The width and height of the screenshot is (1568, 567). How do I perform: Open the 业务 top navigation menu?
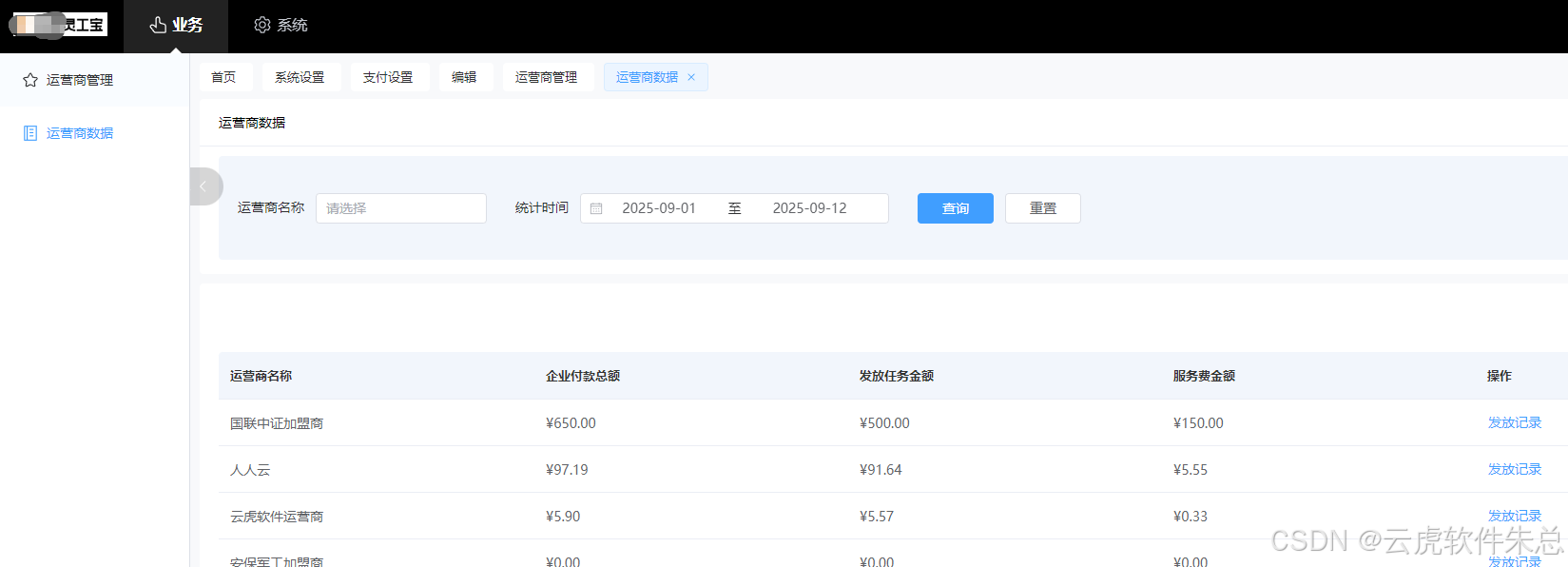click(176, 26)
